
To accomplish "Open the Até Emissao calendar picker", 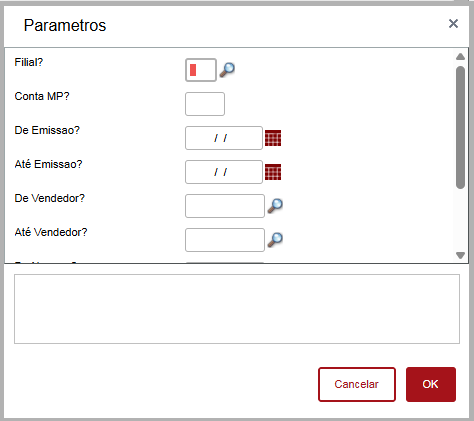I will [273, 172].
